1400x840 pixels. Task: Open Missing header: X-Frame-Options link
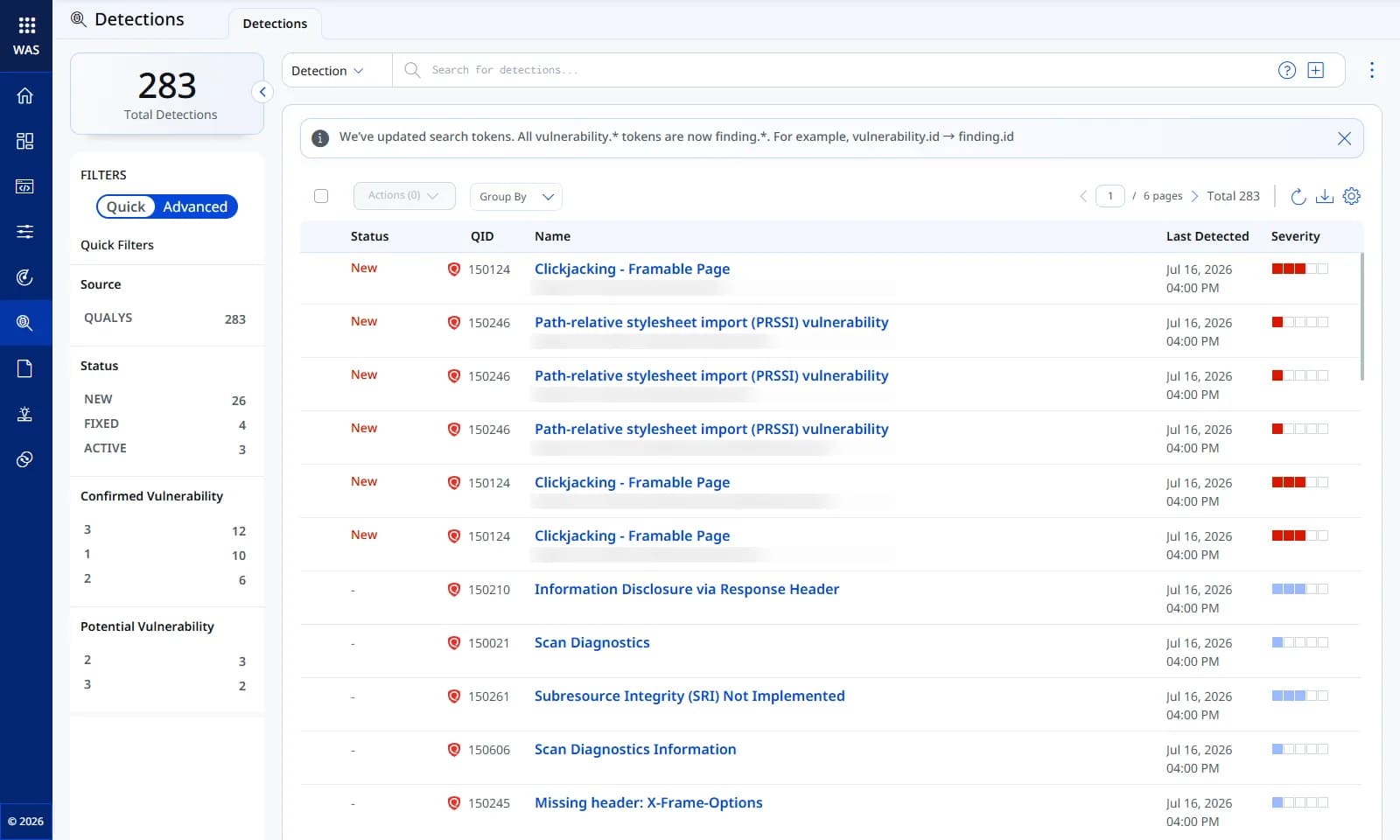click(648, 803)
